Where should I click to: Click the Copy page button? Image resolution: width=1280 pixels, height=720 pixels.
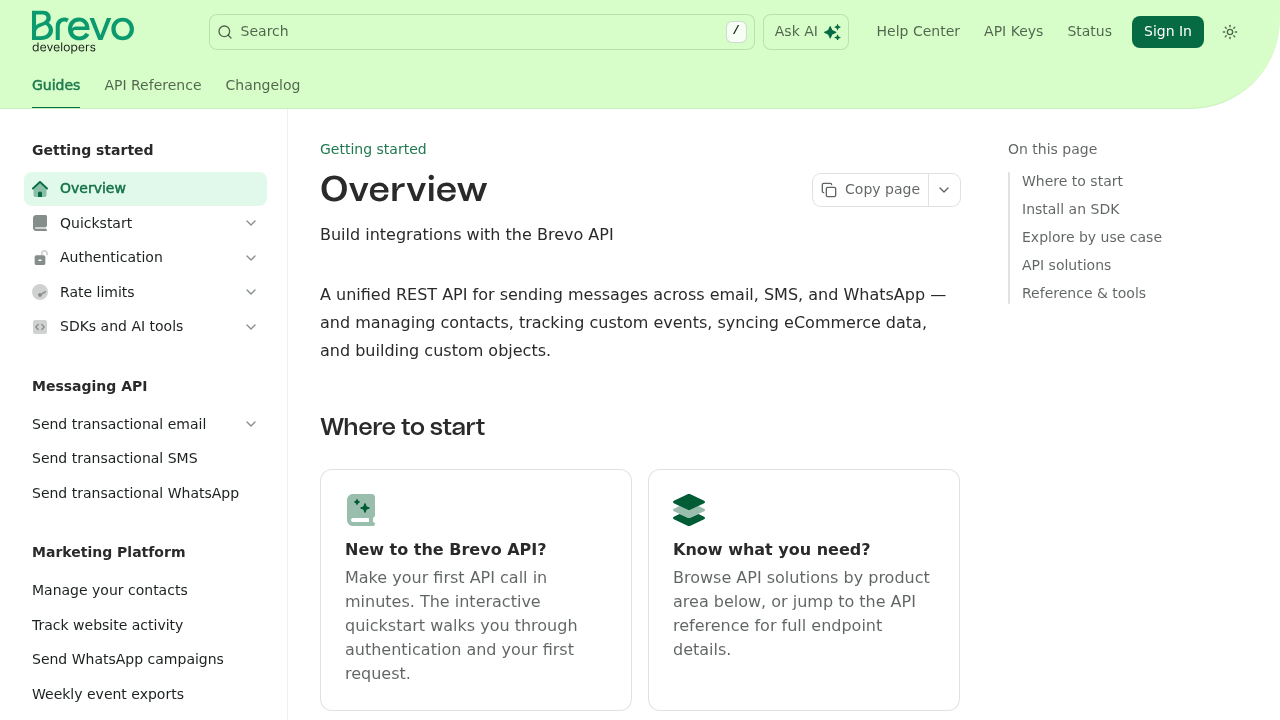click(x=871, y=190)
